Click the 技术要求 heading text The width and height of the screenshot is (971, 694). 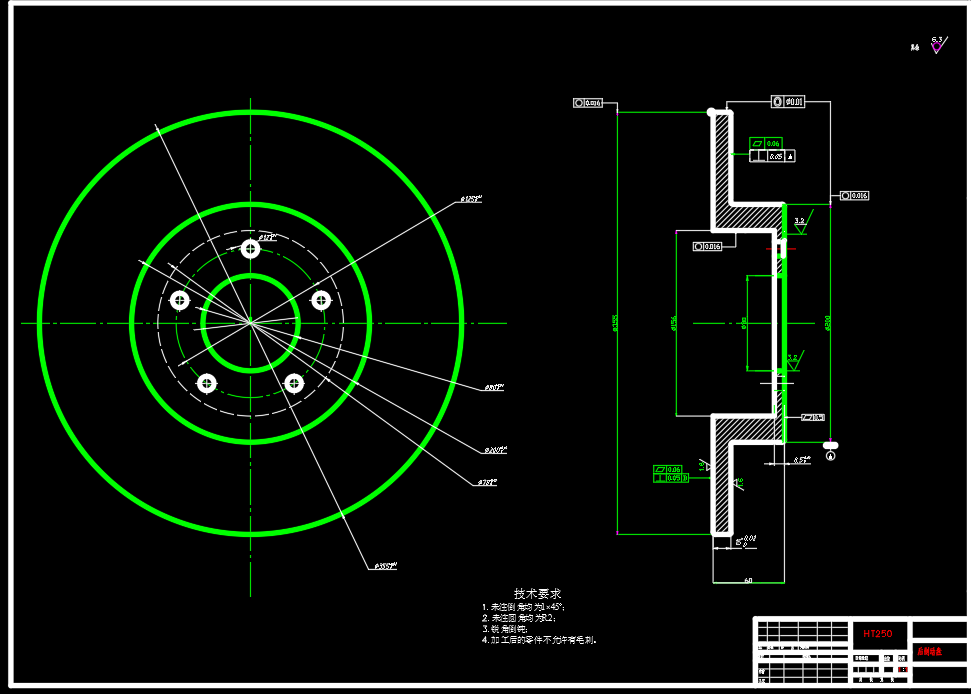point(537,593)
